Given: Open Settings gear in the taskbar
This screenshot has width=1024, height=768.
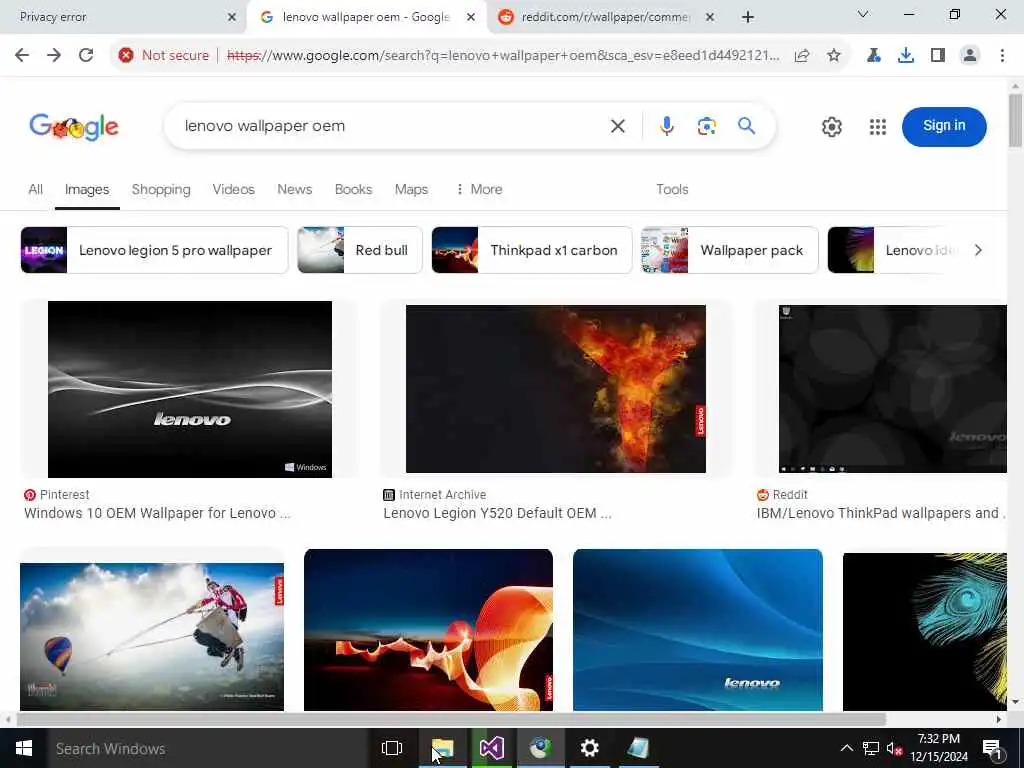Looking at the screenshot, I should pos(589,748).
